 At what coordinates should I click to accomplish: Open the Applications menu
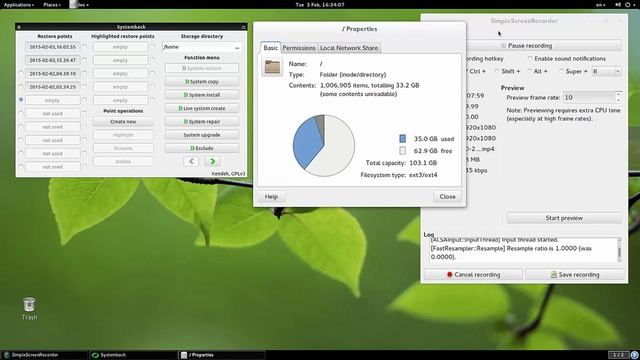click(18, 4)
